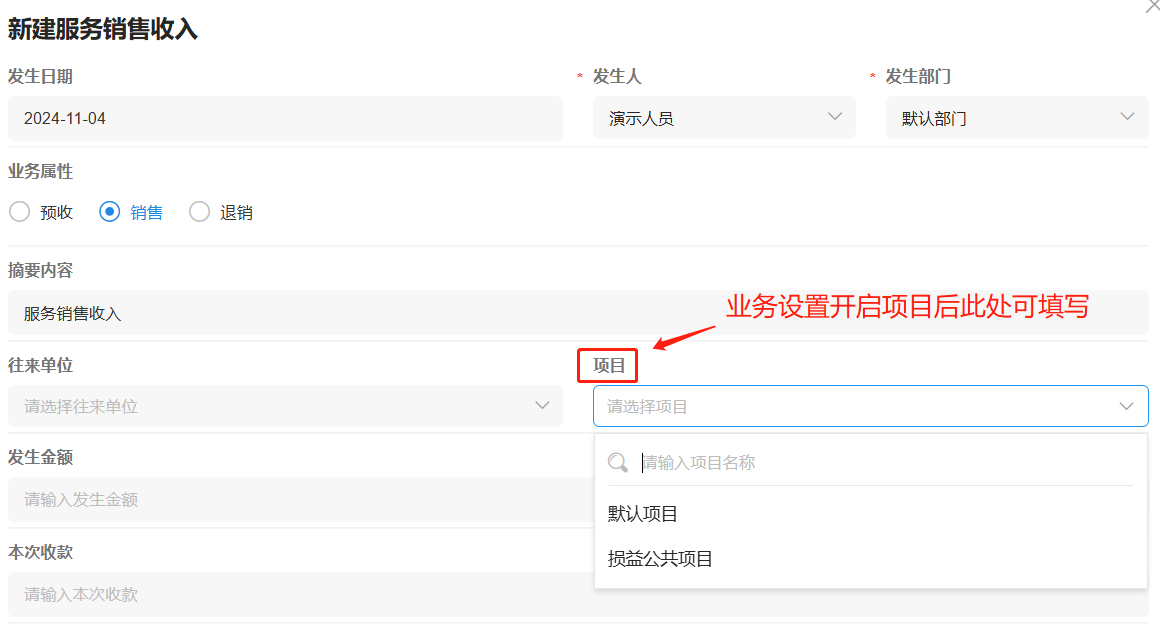
Task: Click the chevron arrow of 发生部门 field
Action: pyautogui.click(x=1128, y=117)
